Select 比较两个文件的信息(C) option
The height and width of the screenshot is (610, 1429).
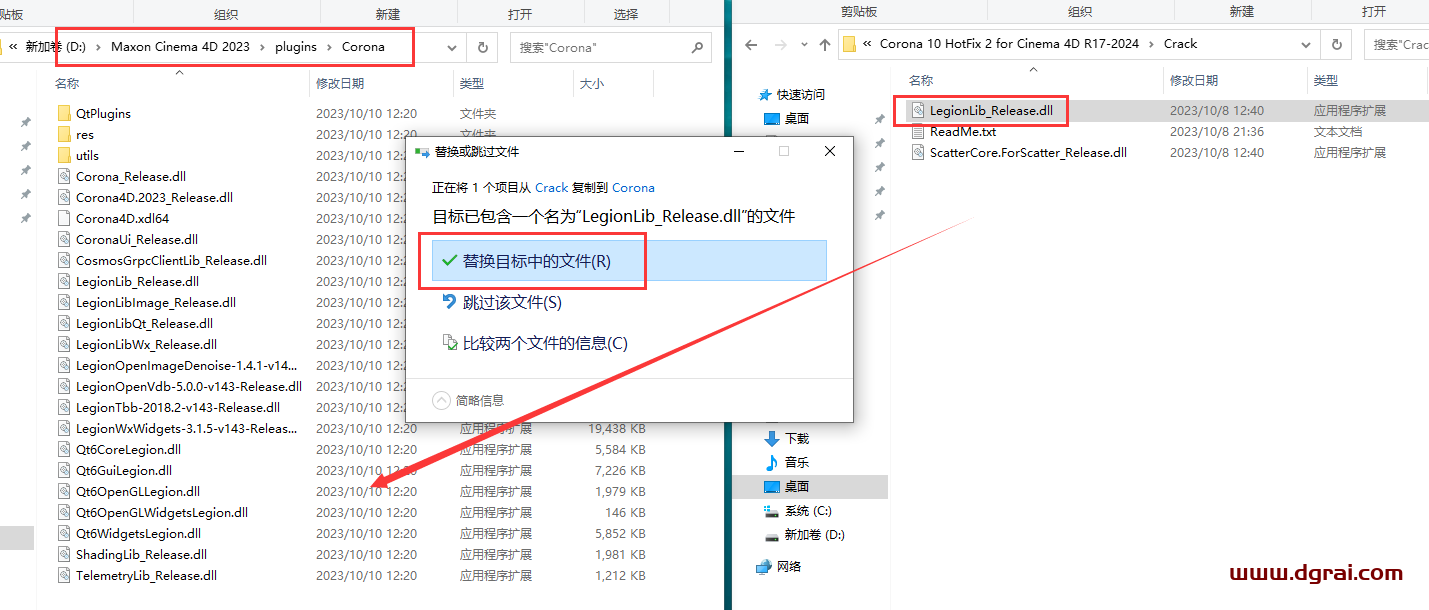click(x=535, y=343)
